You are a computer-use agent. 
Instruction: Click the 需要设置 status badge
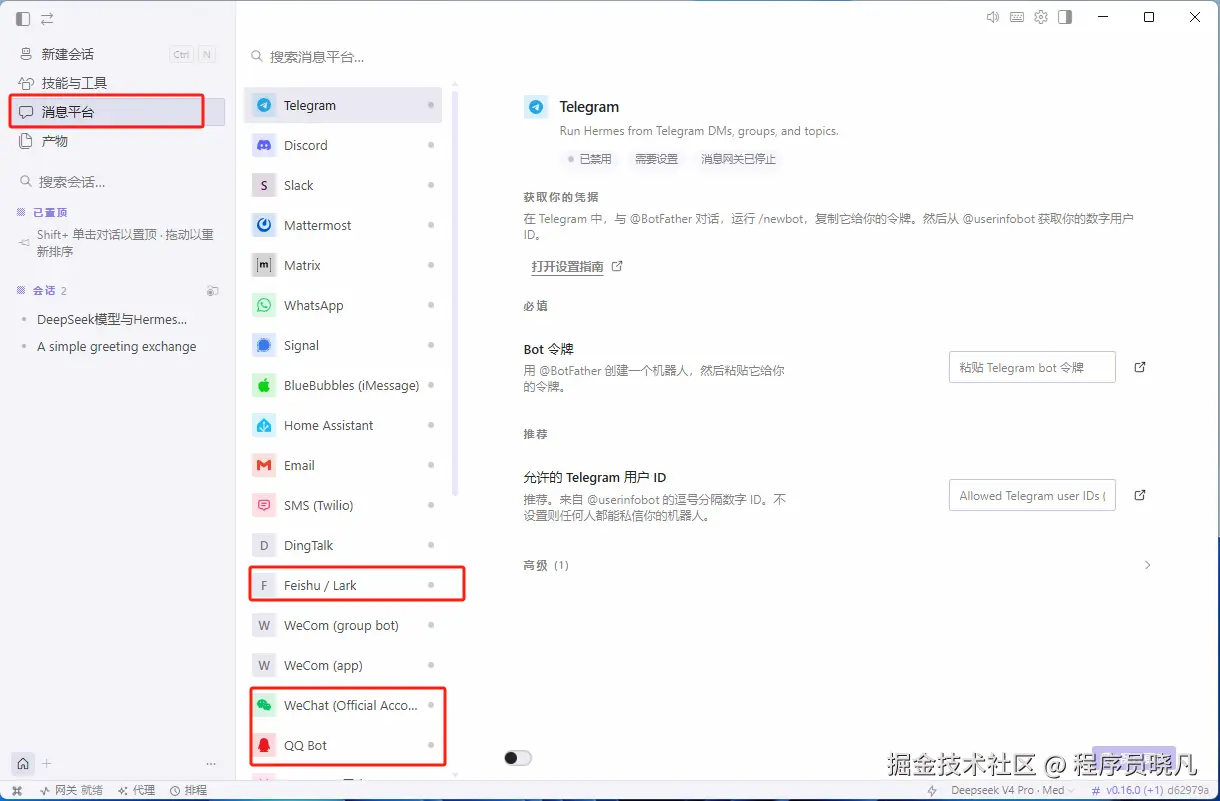(656, 159)
